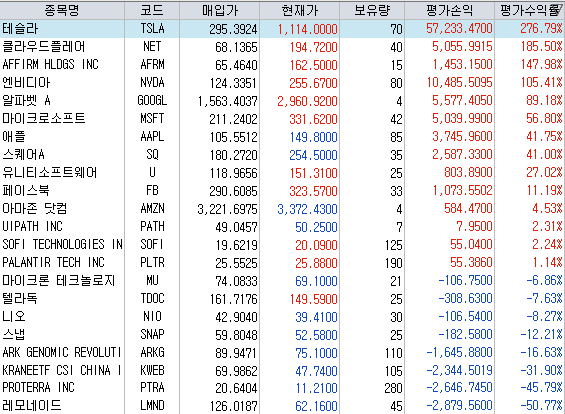Click the PATH ticker code
565x414 pixels.
(x=152, y=227)
